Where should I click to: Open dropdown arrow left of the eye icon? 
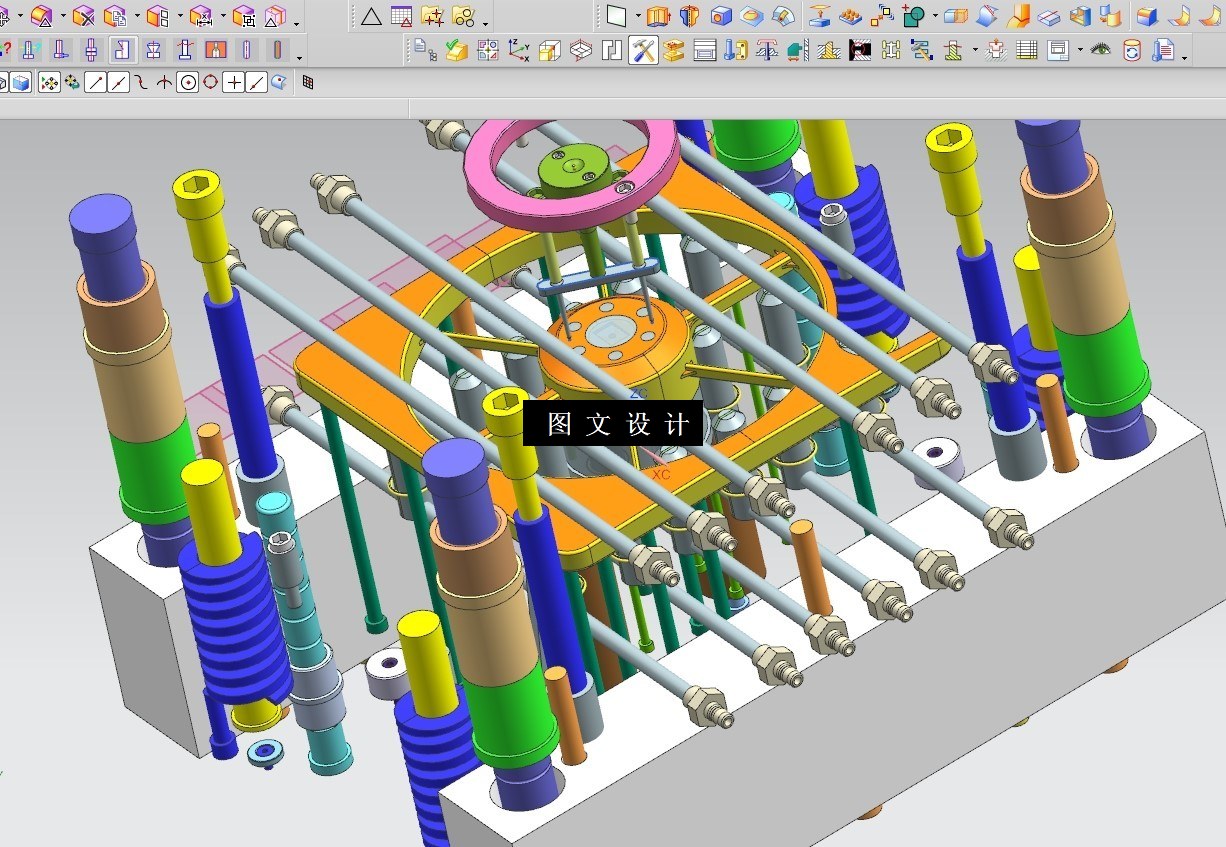1080,50
